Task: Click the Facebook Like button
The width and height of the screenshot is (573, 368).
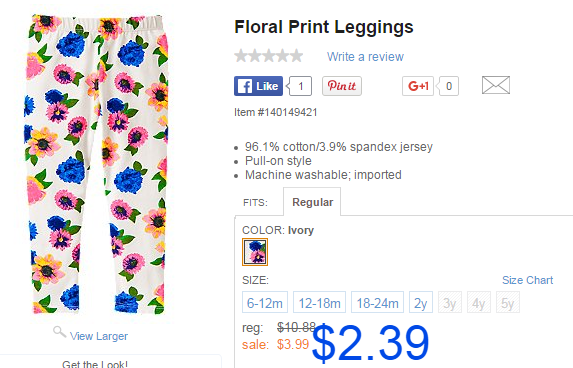Action: point(258,86)
